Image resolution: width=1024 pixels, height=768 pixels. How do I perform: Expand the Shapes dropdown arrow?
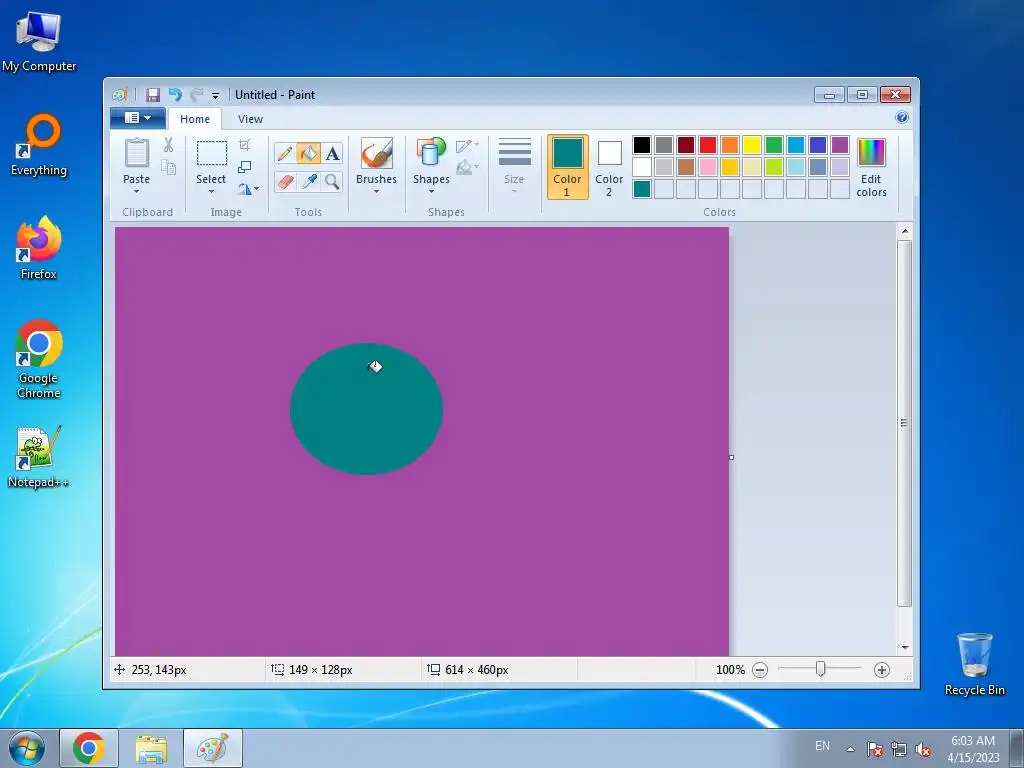431,191
